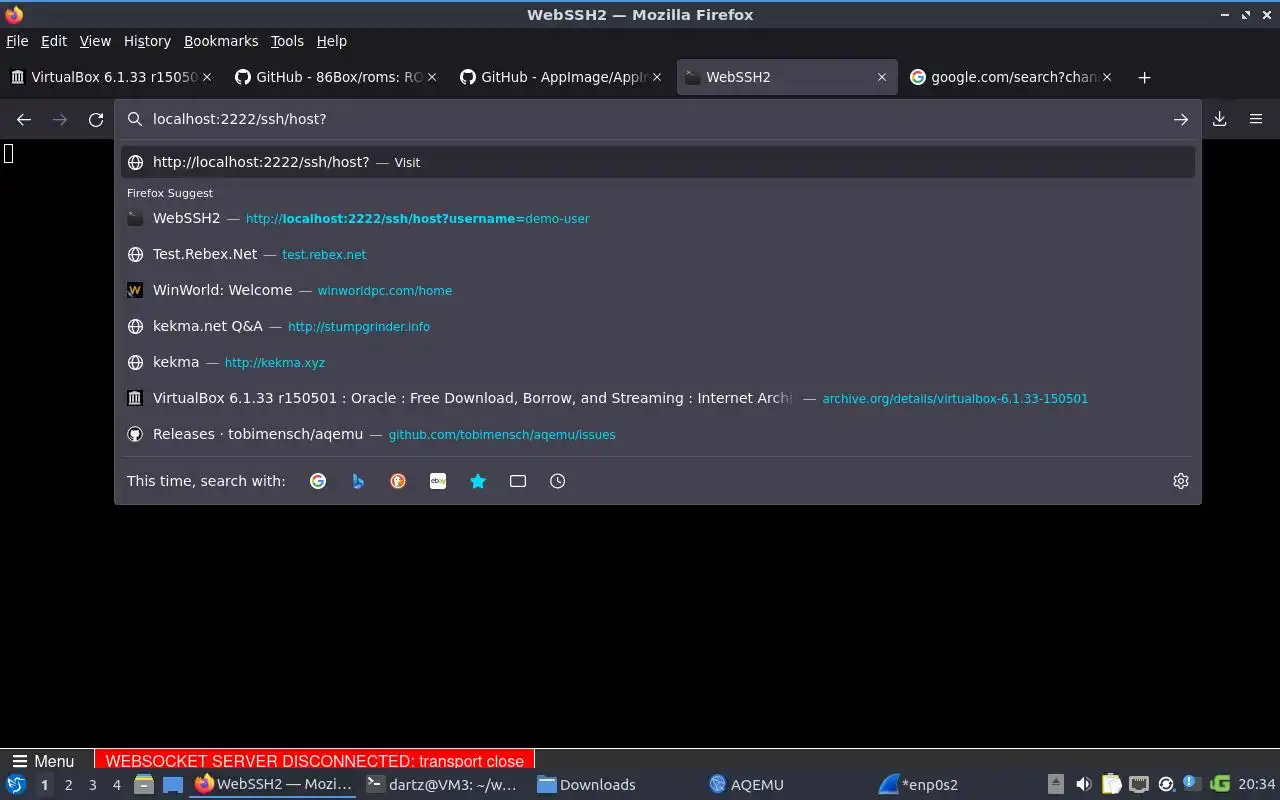Screen dimensions: 1280x800
Task: Select the VirtualBox archive.org suggestion
Action: (658, 398)
